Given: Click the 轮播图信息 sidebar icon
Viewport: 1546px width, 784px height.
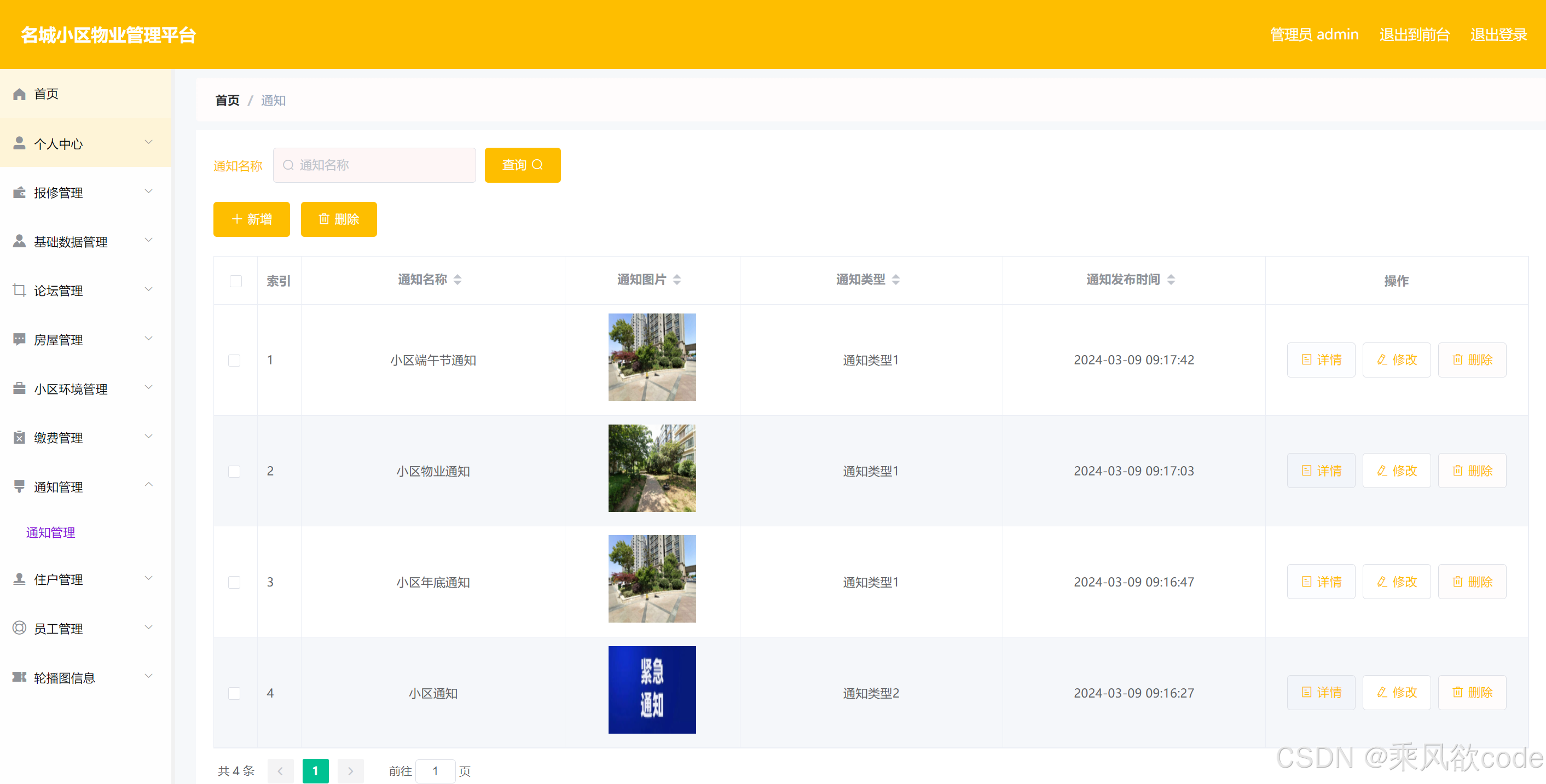Looking at the screenshot, I should click(x=19, y=677).
